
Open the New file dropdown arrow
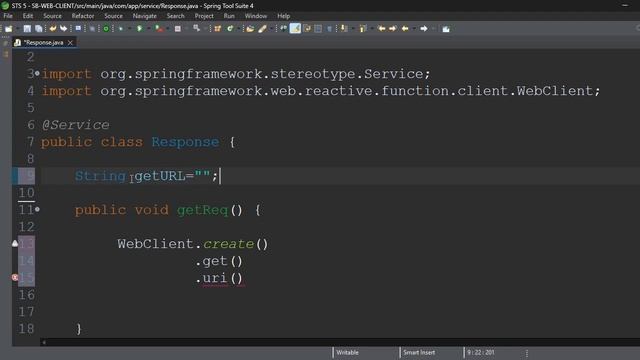18,29
